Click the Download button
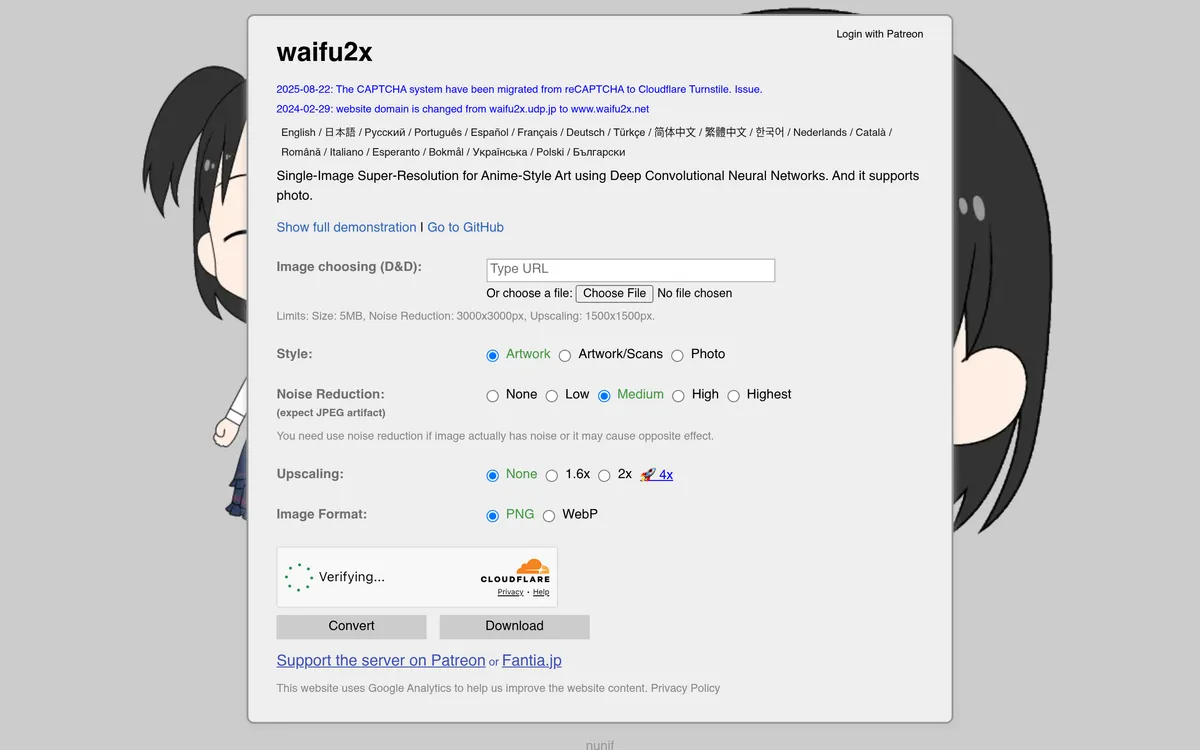 pyautogui.click(x=514, y=626)
